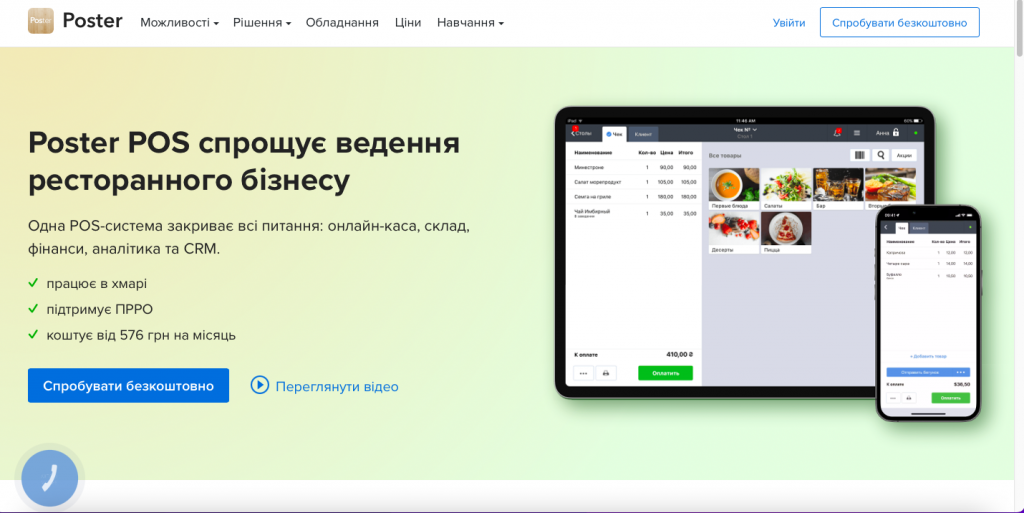
Task: Click Акции button in tablet mockup
Action: 904,155
